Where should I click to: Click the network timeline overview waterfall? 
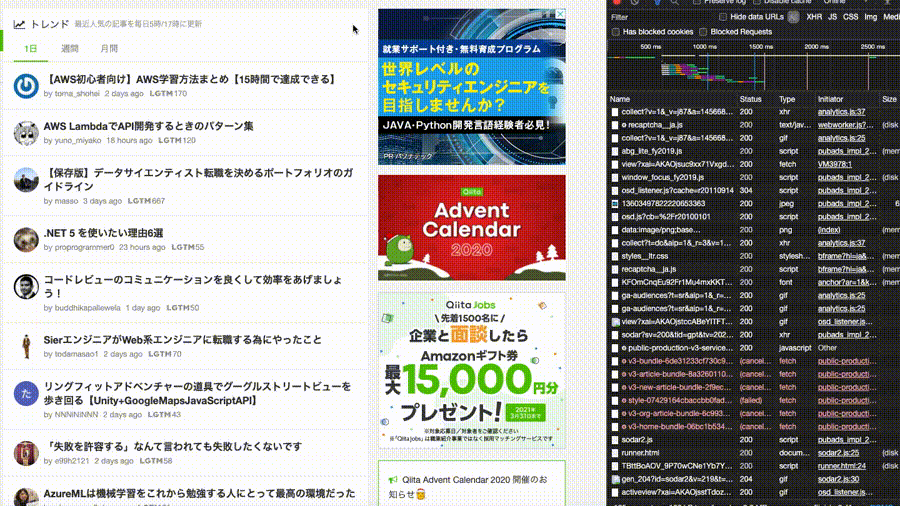click(x=754, y=72)
